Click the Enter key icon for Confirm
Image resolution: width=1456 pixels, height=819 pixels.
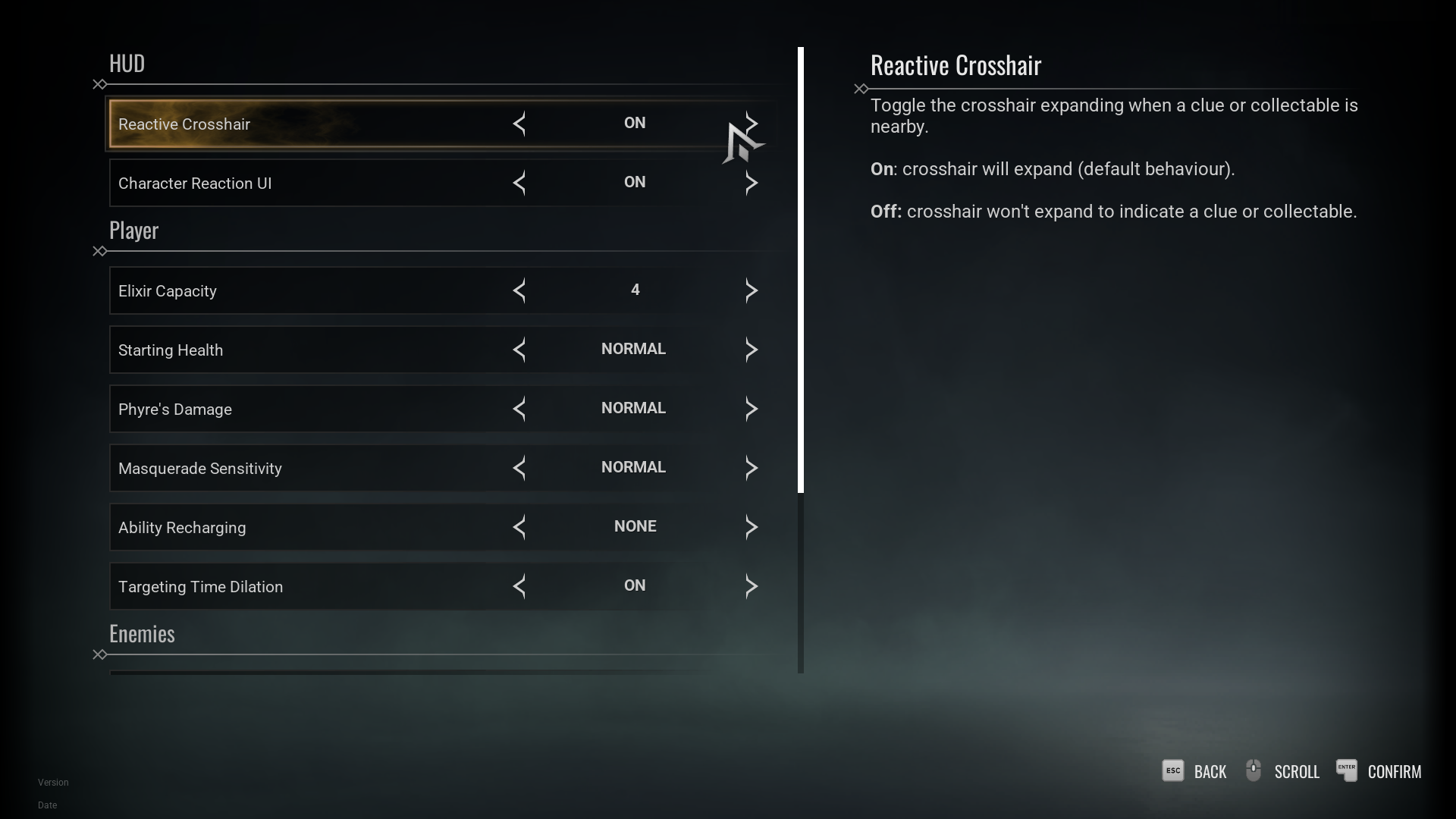1346,770
